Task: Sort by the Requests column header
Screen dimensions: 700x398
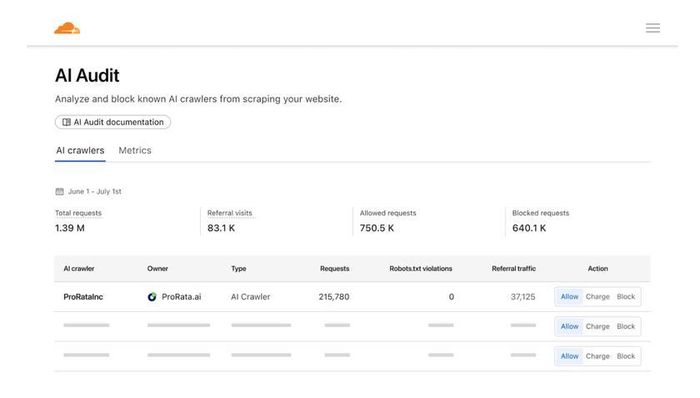Action: tap(335, 269)
